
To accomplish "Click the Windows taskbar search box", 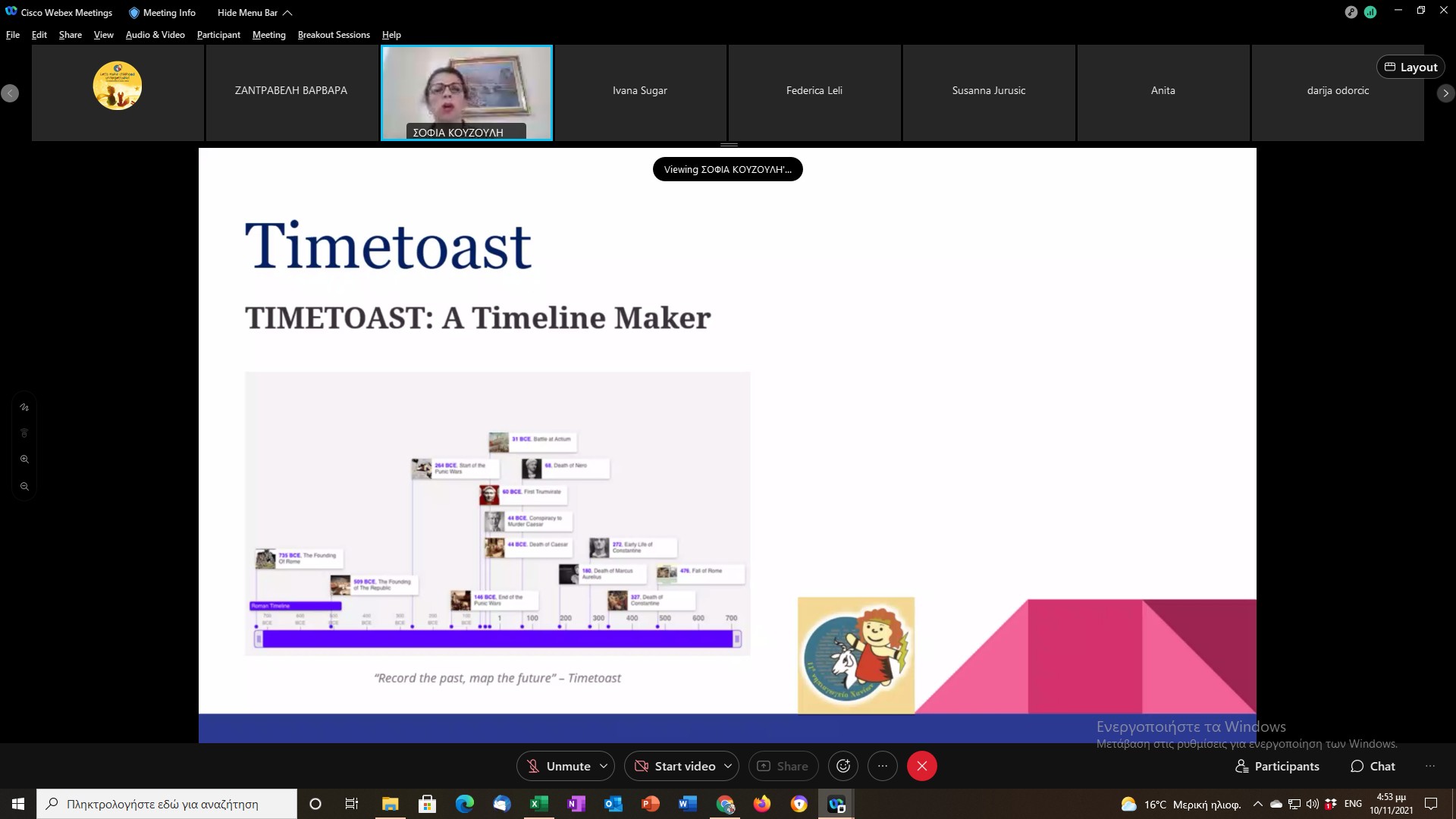I will [x=167, y=804].
